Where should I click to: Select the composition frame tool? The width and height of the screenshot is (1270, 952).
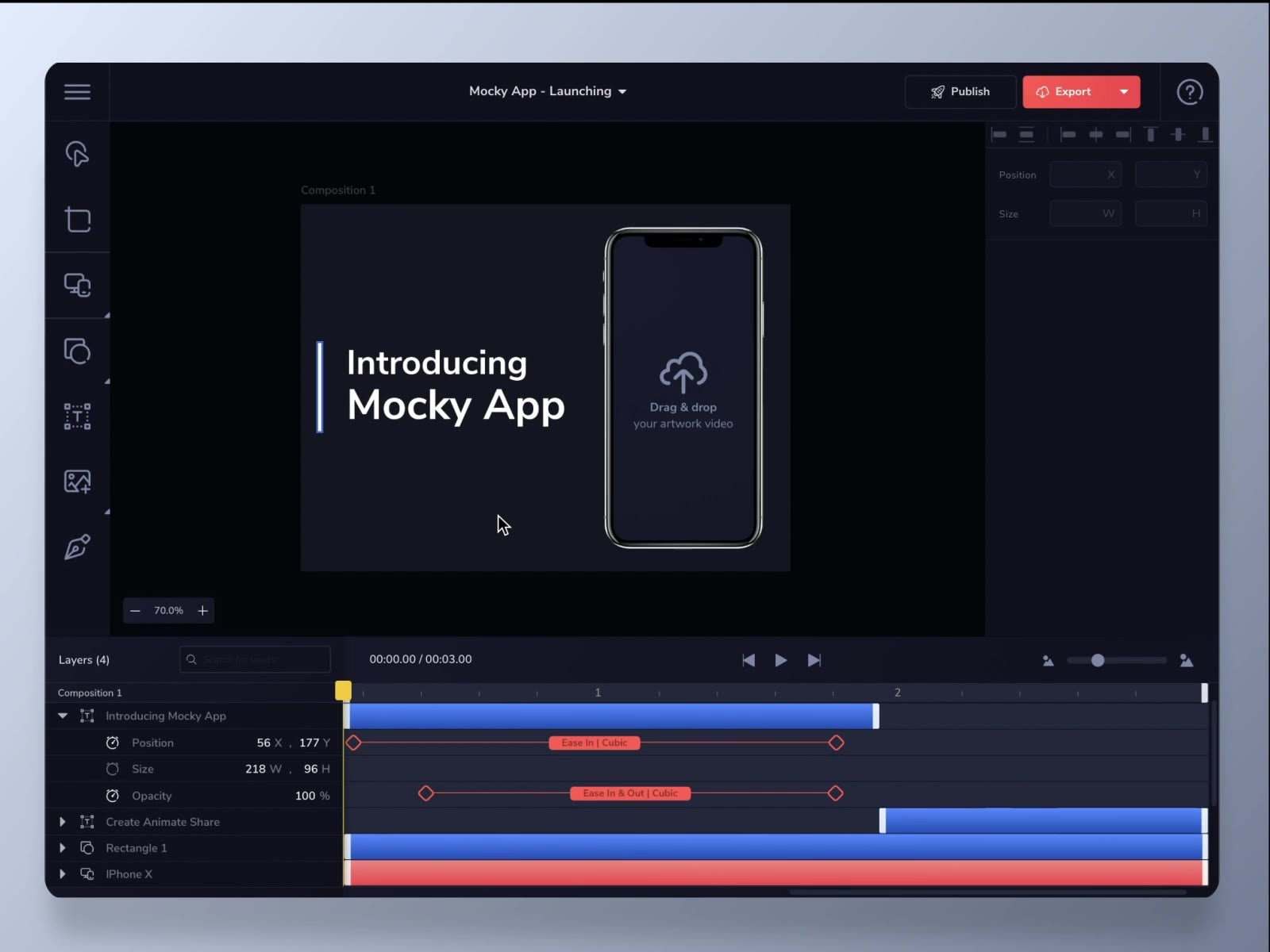click(77, 219)
